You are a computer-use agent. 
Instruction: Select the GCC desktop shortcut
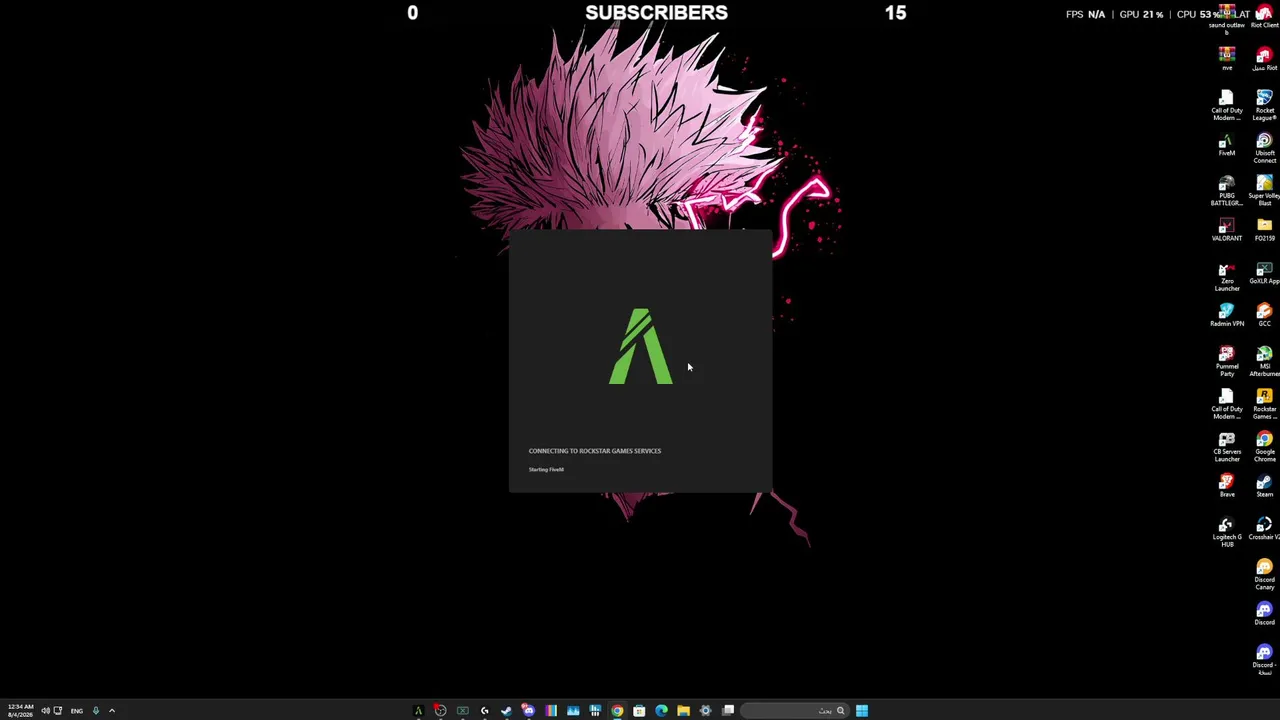tap(1265, 316)
